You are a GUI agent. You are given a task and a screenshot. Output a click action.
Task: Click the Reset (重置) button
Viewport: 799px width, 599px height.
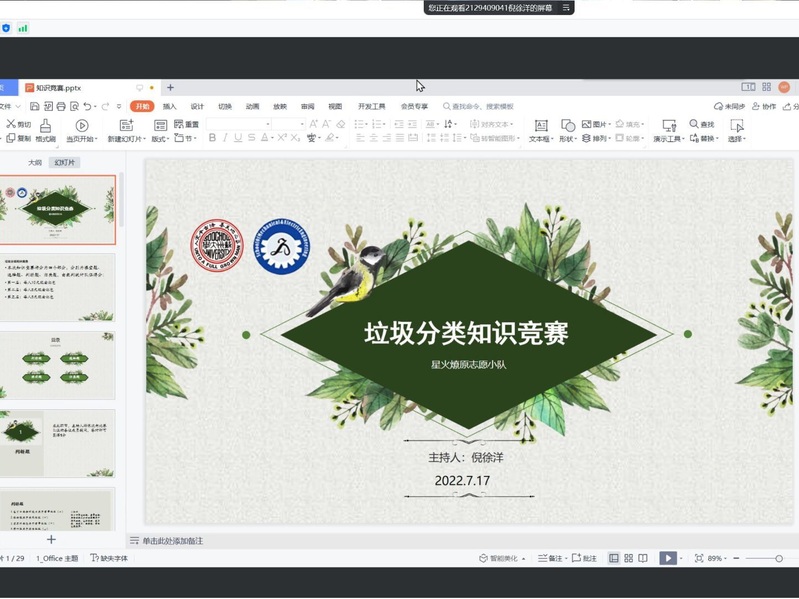click(x=187, y=124)
